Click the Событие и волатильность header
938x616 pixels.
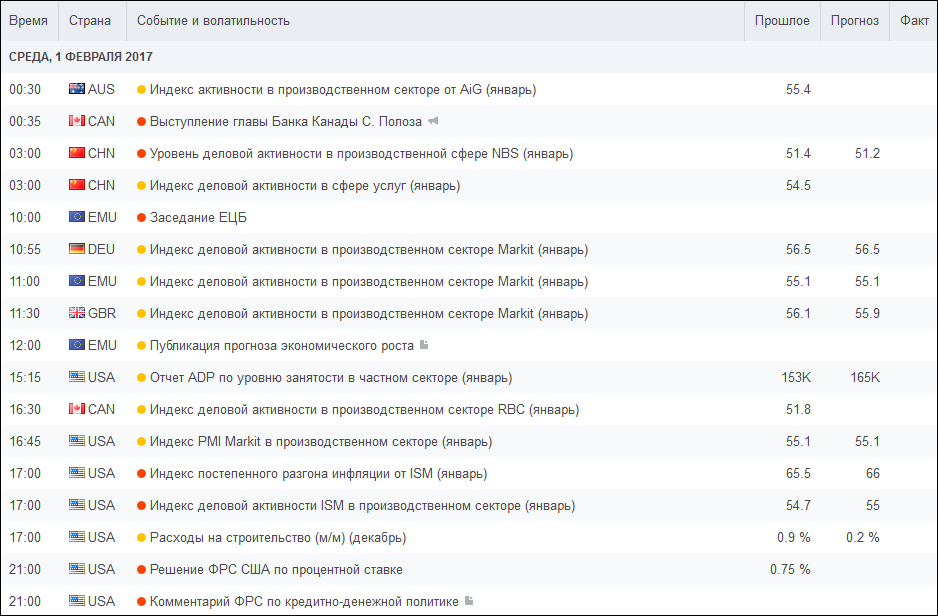pyautogui.click(x=214, y=21)
